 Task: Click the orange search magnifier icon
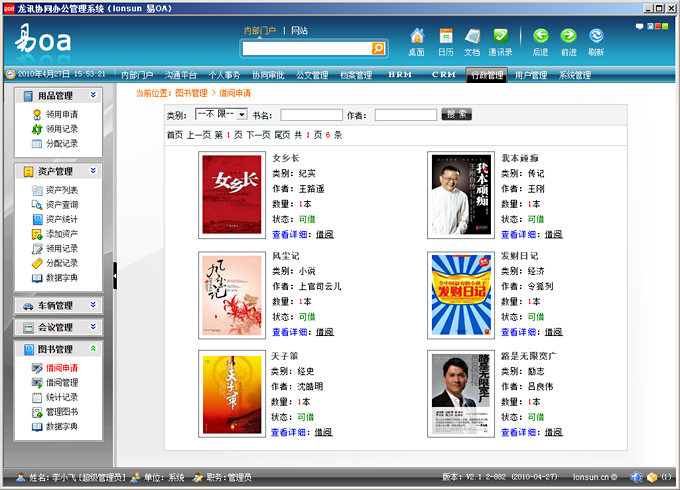pos(378,49)
